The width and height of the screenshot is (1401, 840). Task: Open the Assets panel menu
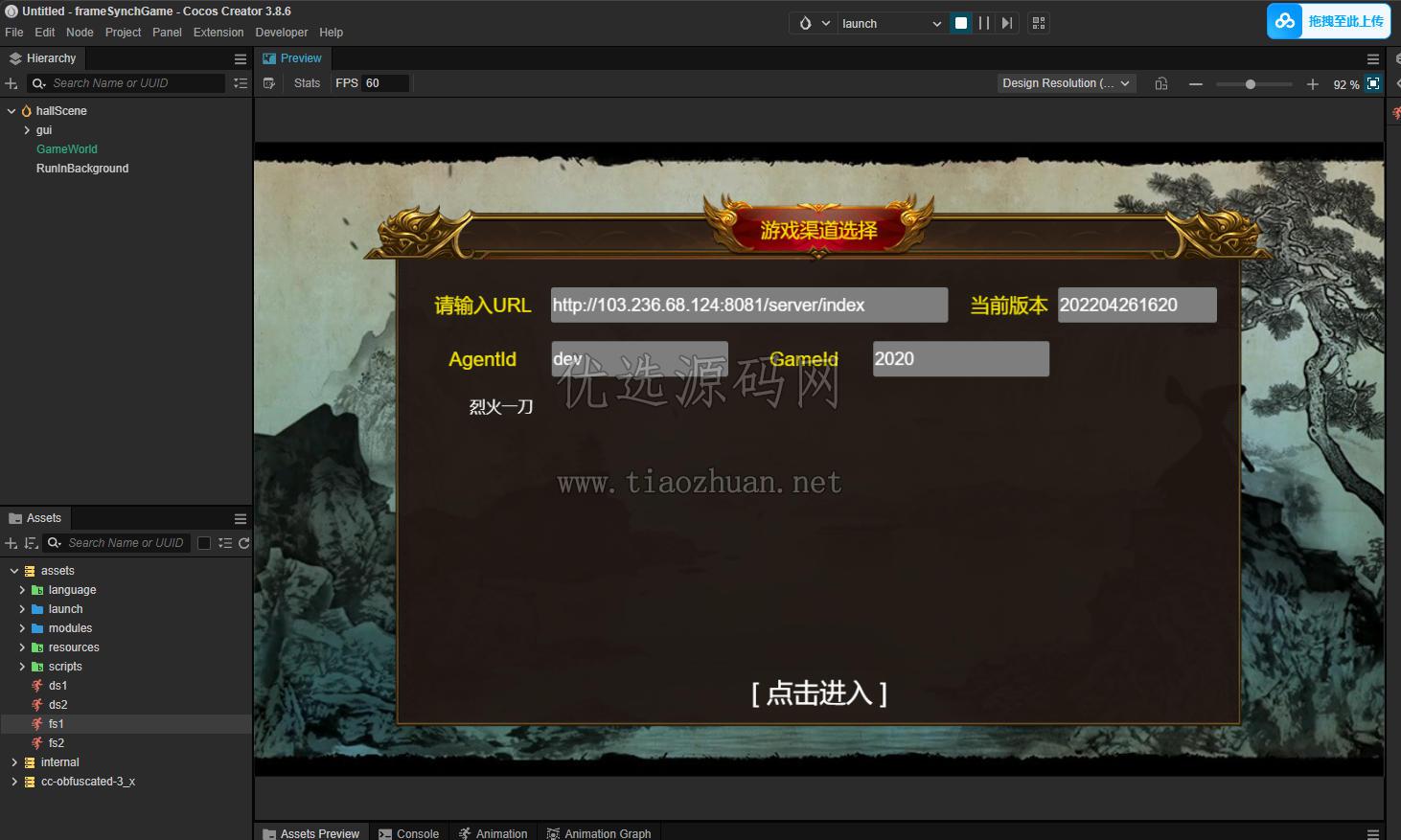click(x=241, y=518)
